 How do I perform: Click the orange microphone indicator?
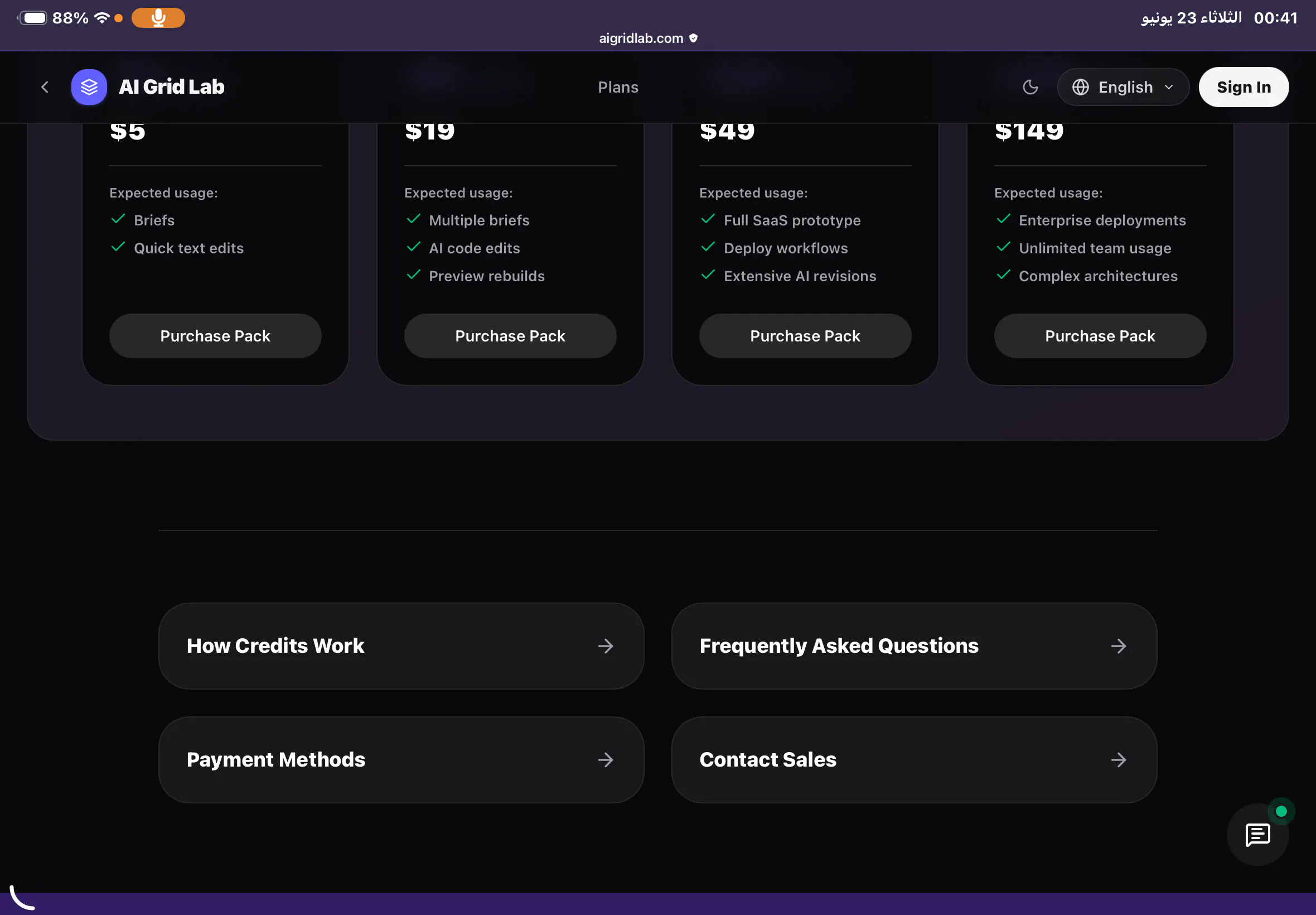158,18
